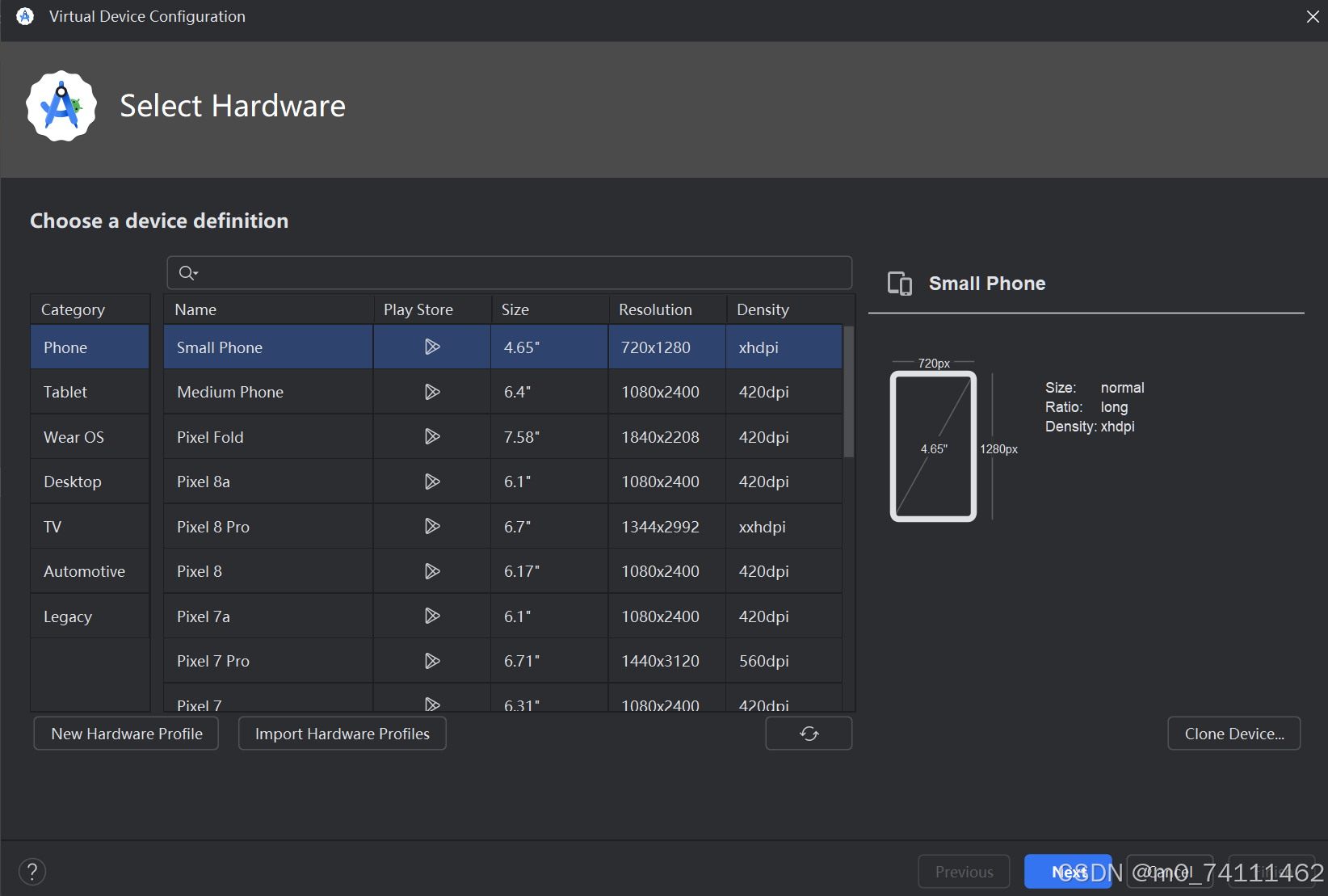Viewport: 1328px width, 896px height.
Task: Select the Pixel 8 device name
Action: (x=200, y=571)
